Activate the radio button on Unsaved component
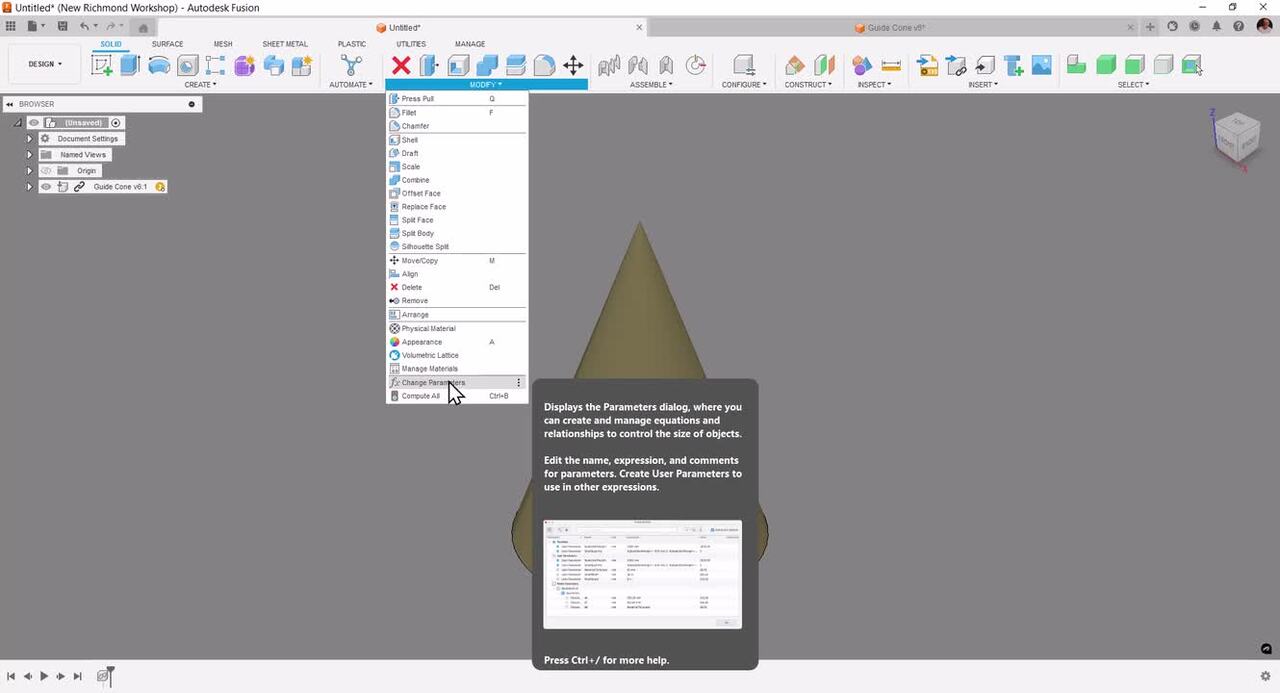Screen dimensions: 1280x693 coord(116,123)
